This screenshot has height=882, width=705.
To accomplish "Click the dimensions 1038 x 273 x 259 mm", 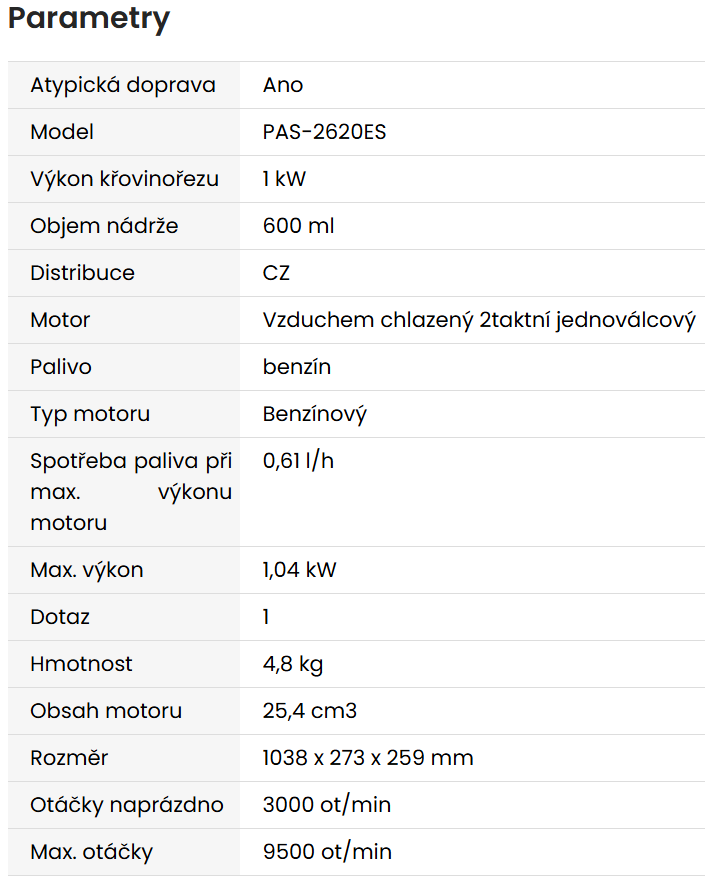I will [x=367, y=758].
